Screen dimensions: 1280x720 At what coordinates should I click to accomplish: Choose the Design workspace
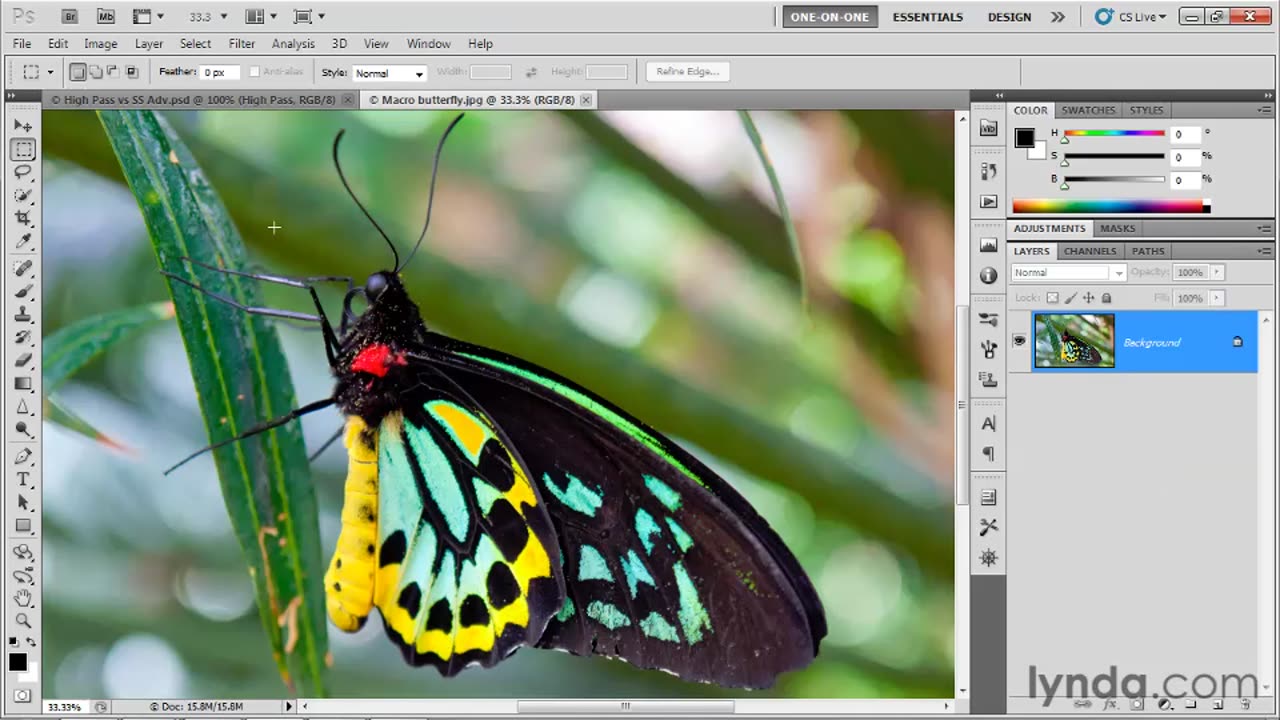pyautogui.click(x=1009, y=17)
